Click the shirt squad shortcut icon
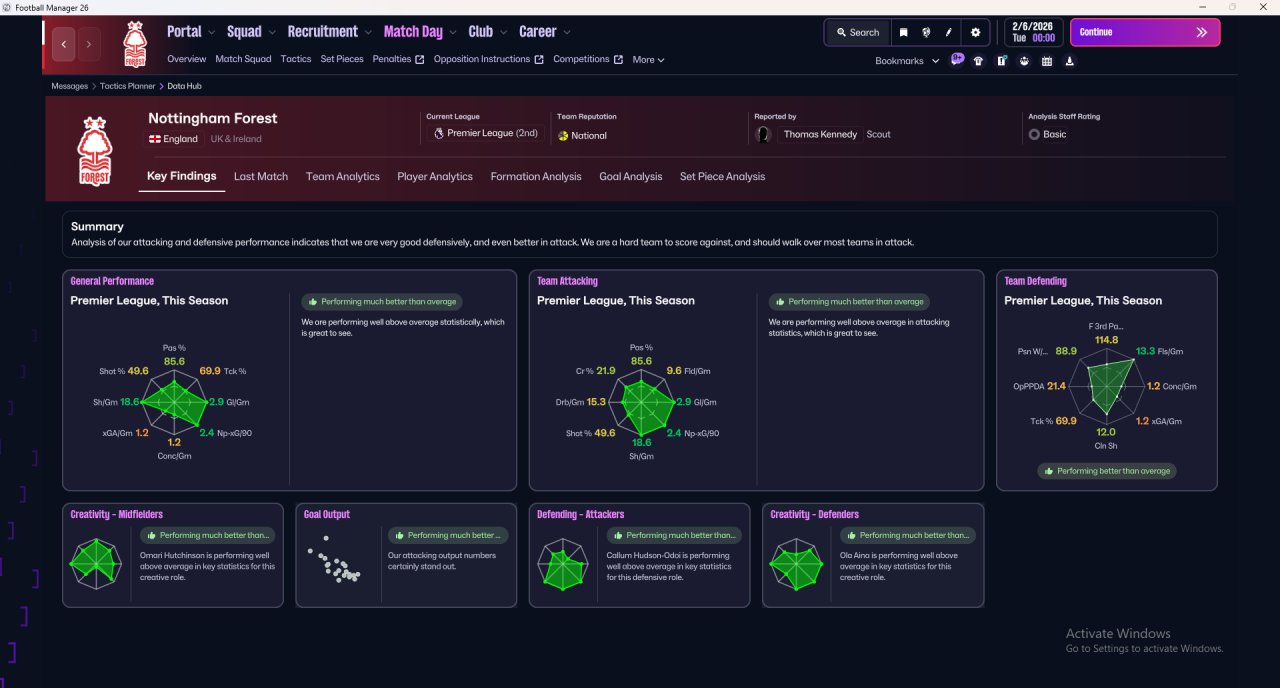 (978, 61)
